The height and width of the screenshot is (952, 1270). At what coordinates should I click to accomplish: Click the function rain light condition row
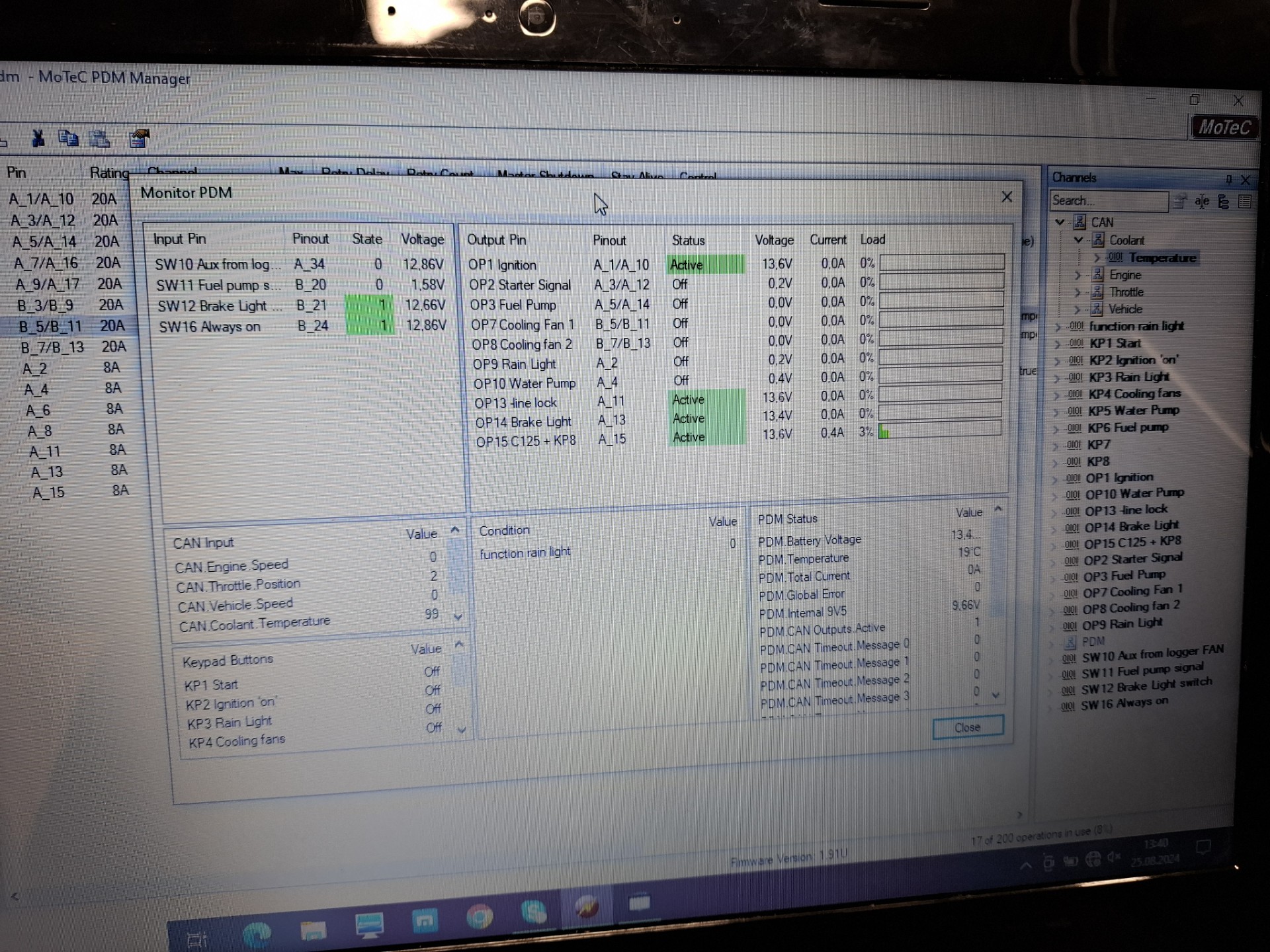[x=609, y=549]
